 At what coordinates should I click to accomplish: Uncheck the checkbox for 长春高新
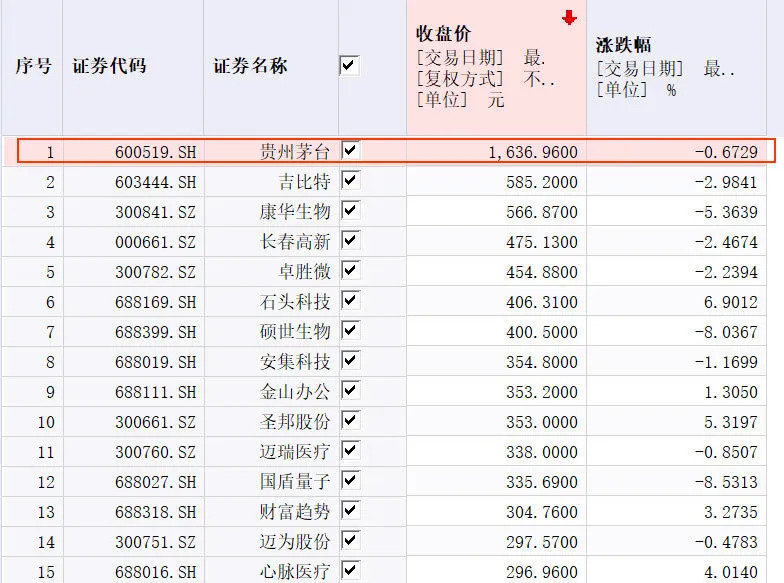tap(350, 240)
